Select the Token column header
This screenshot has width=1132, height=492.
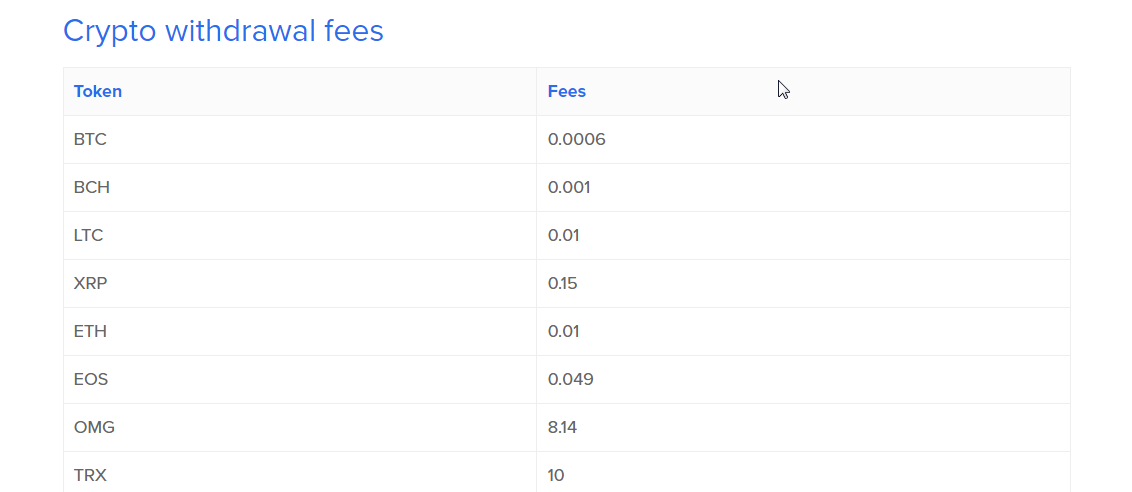[97, 92]
